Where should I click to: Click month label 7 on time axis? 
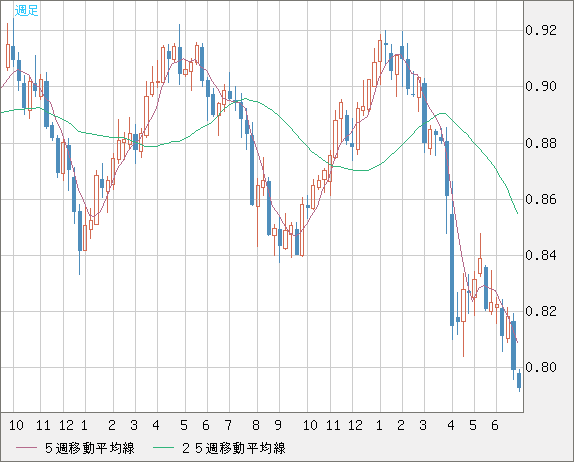228,425
